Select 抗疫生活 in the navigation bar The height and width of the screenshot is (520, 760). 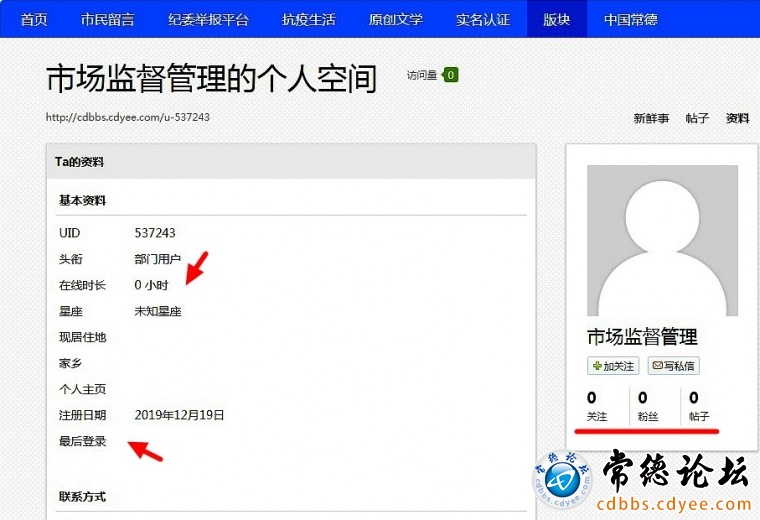point(309,19)
